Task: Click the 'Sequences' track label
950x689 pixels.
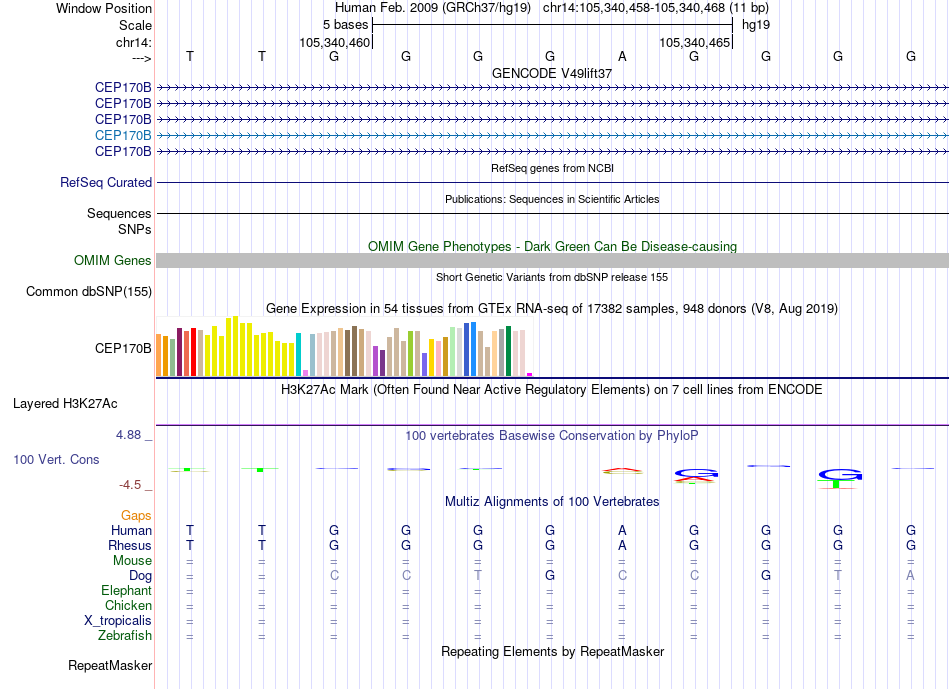Action: click(x=119, y=213)
